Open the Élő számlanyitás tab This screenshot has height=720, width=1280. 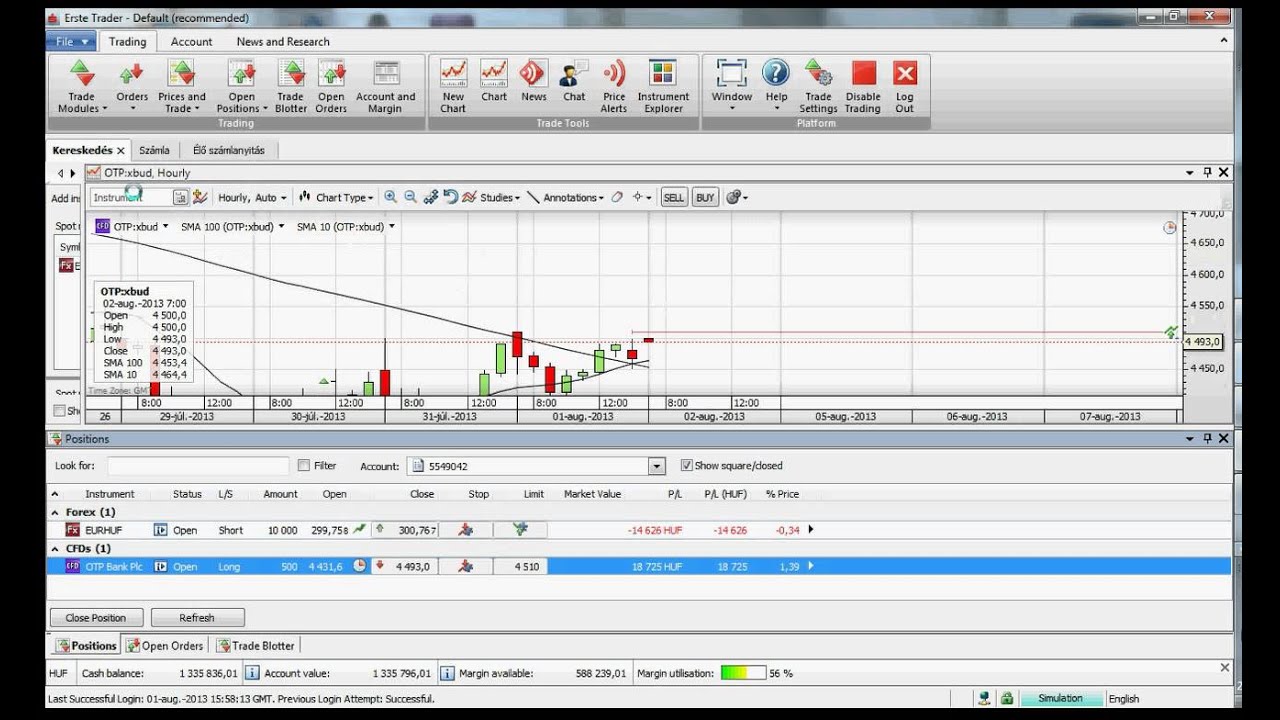(x=229, y=150)
